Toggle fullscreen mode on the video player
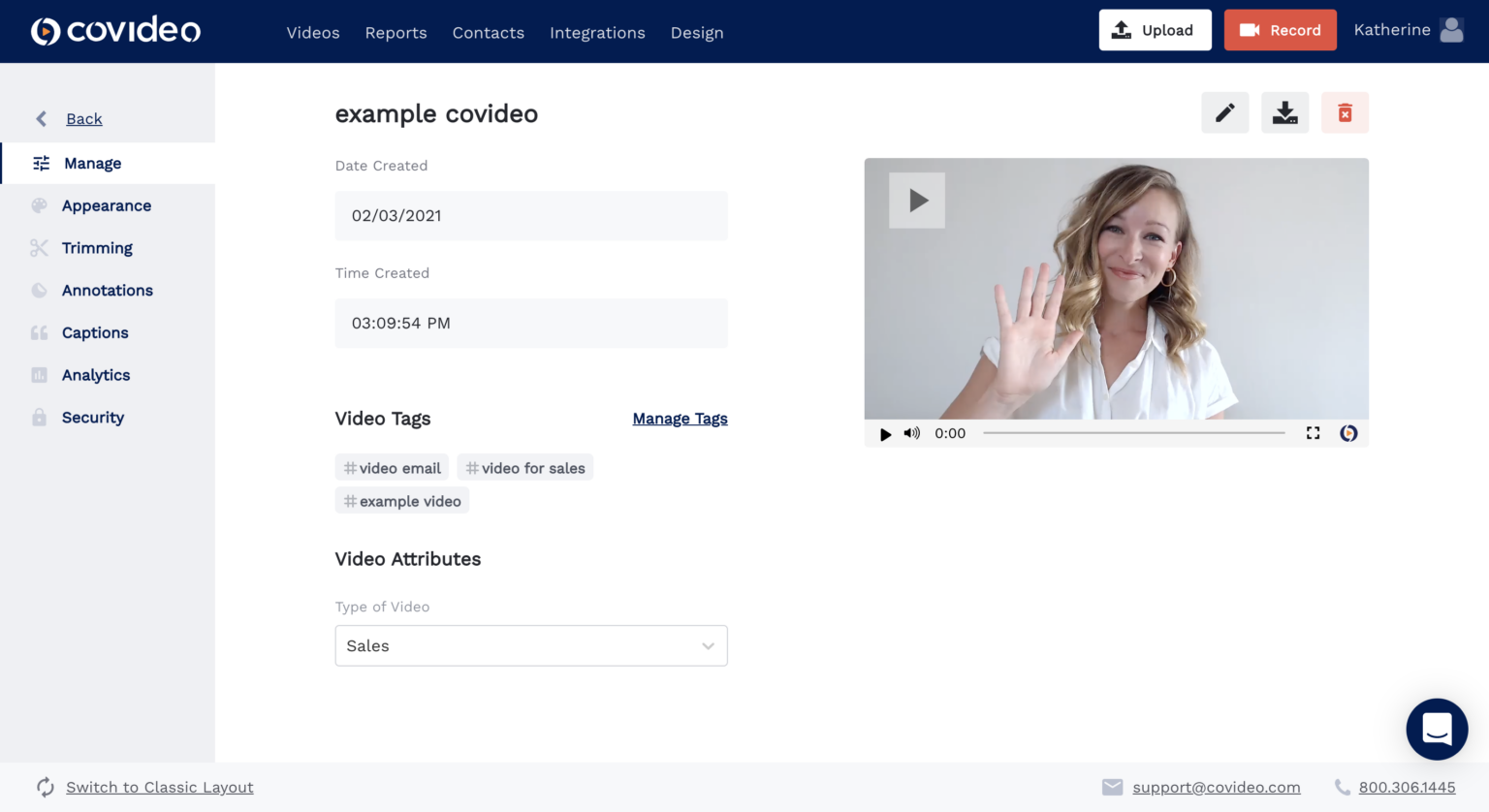 [x=1314, y=434]
